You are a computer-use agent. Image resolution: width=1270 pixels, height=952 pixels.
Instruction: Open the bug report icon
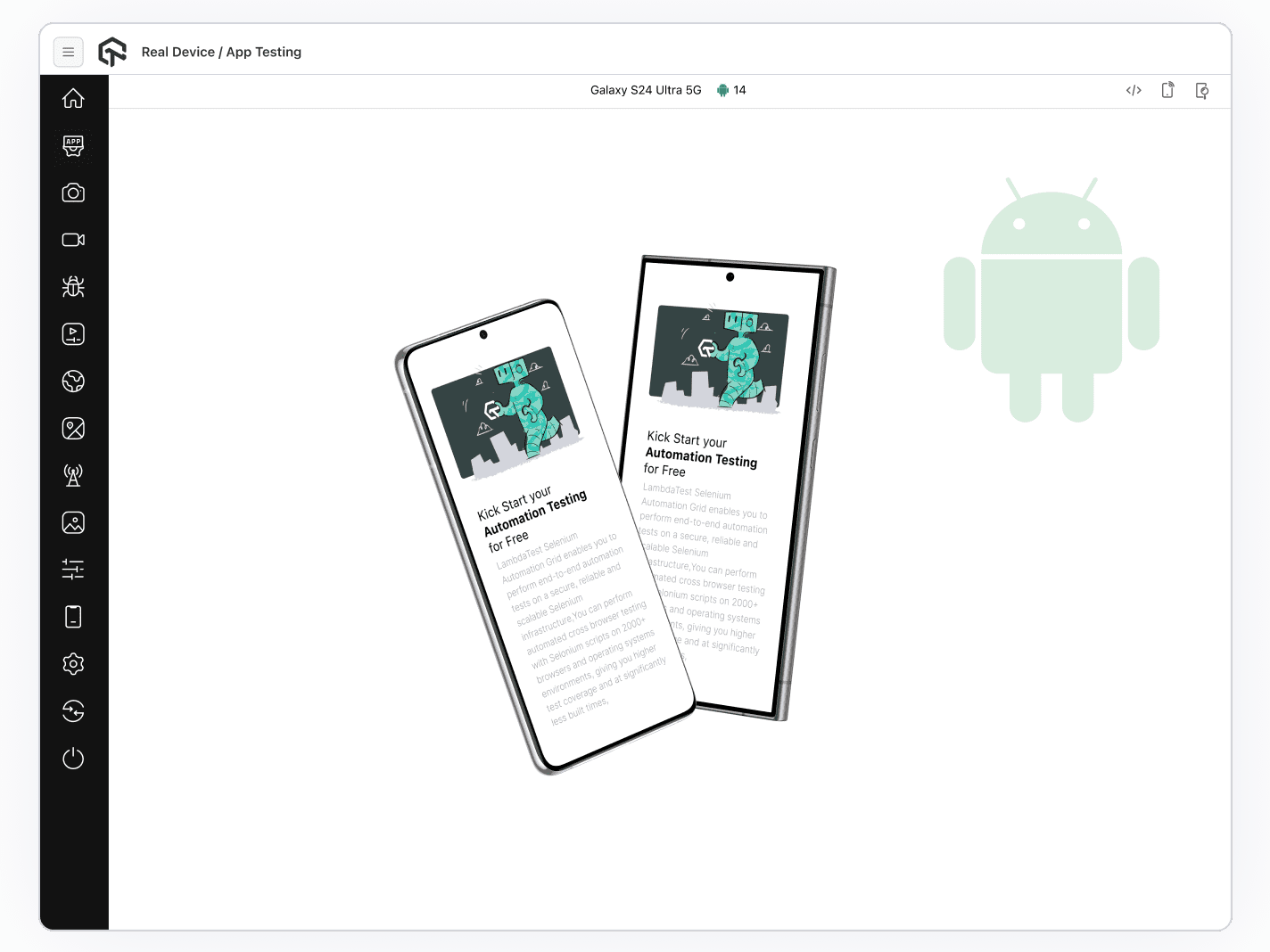(x=73, y=287)
